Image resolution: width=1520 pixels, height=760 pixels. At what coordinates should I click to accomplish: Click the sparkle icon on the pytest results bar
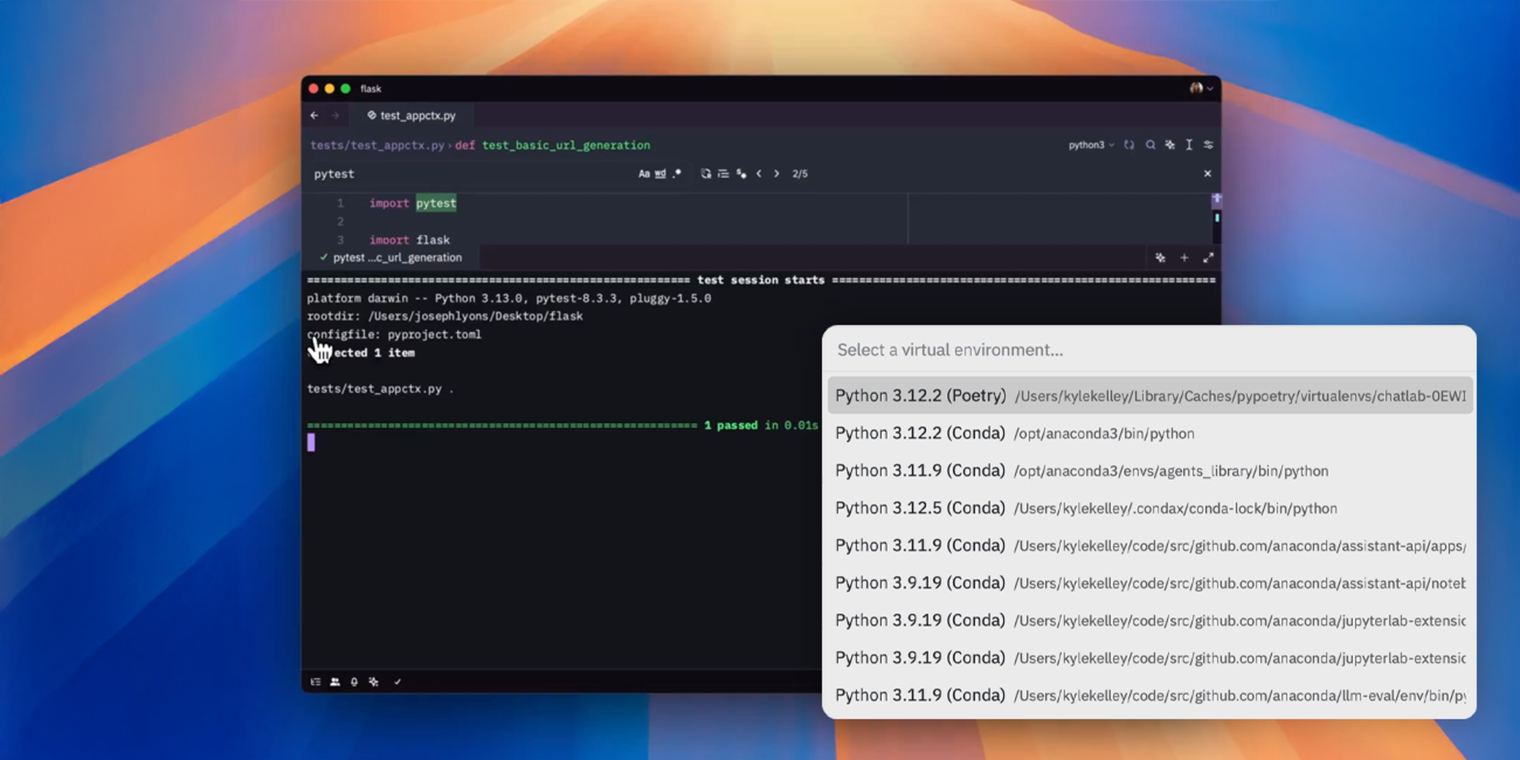[1160, 257]
